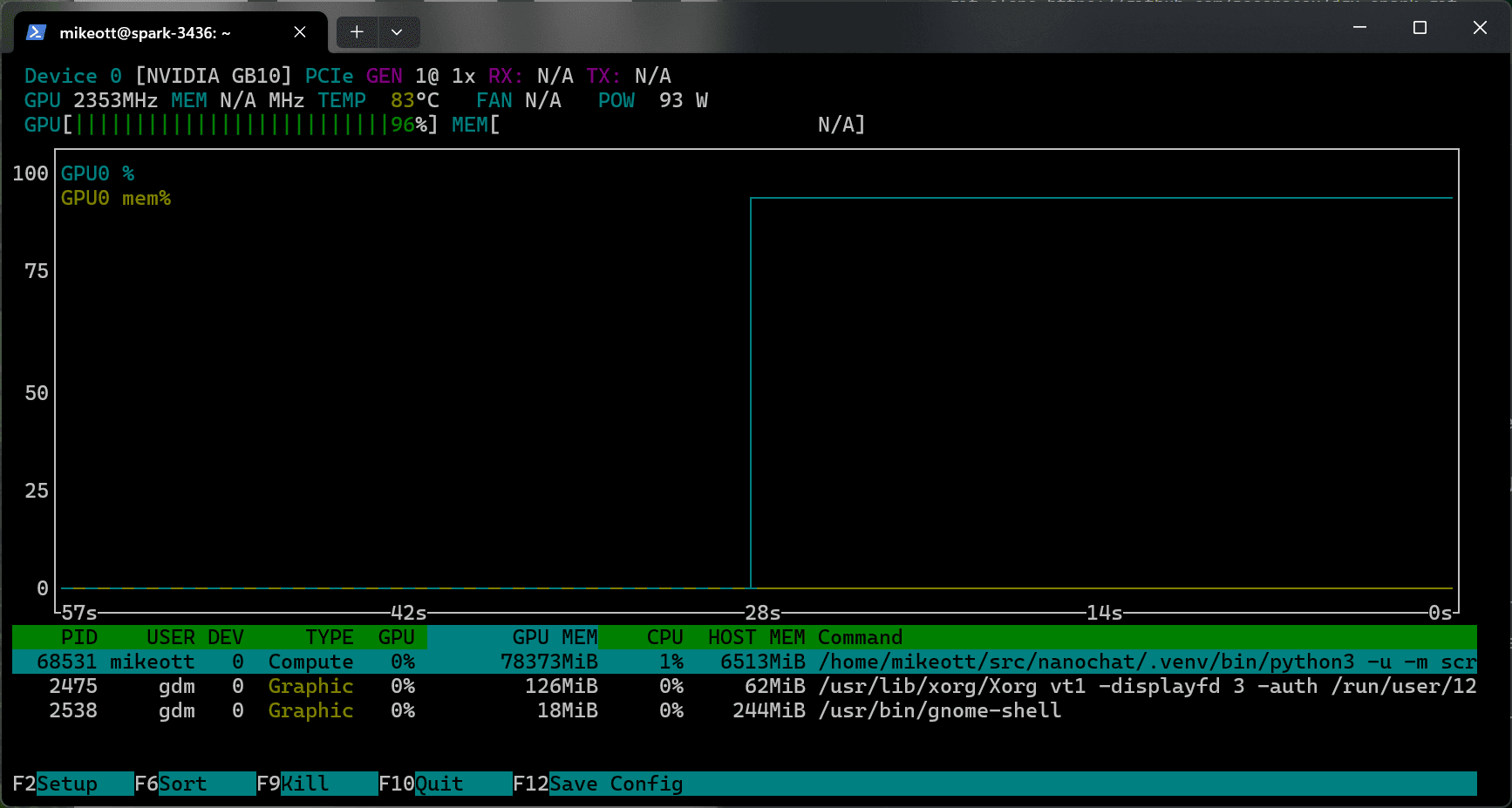Click the HOST MEM column header
This screenshot has height=808, width=1512.
pyautogui.click(x=756, y=637)
